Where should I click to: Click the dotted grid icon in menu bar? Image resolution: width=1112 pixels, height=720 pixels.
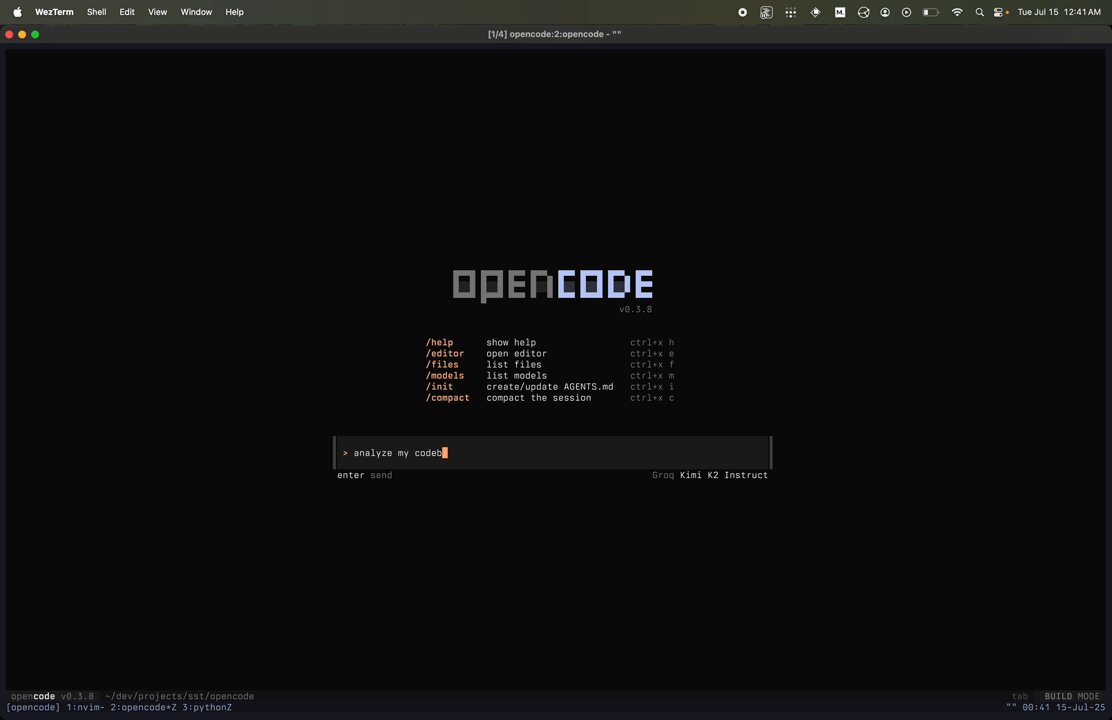tap(791, 12)
